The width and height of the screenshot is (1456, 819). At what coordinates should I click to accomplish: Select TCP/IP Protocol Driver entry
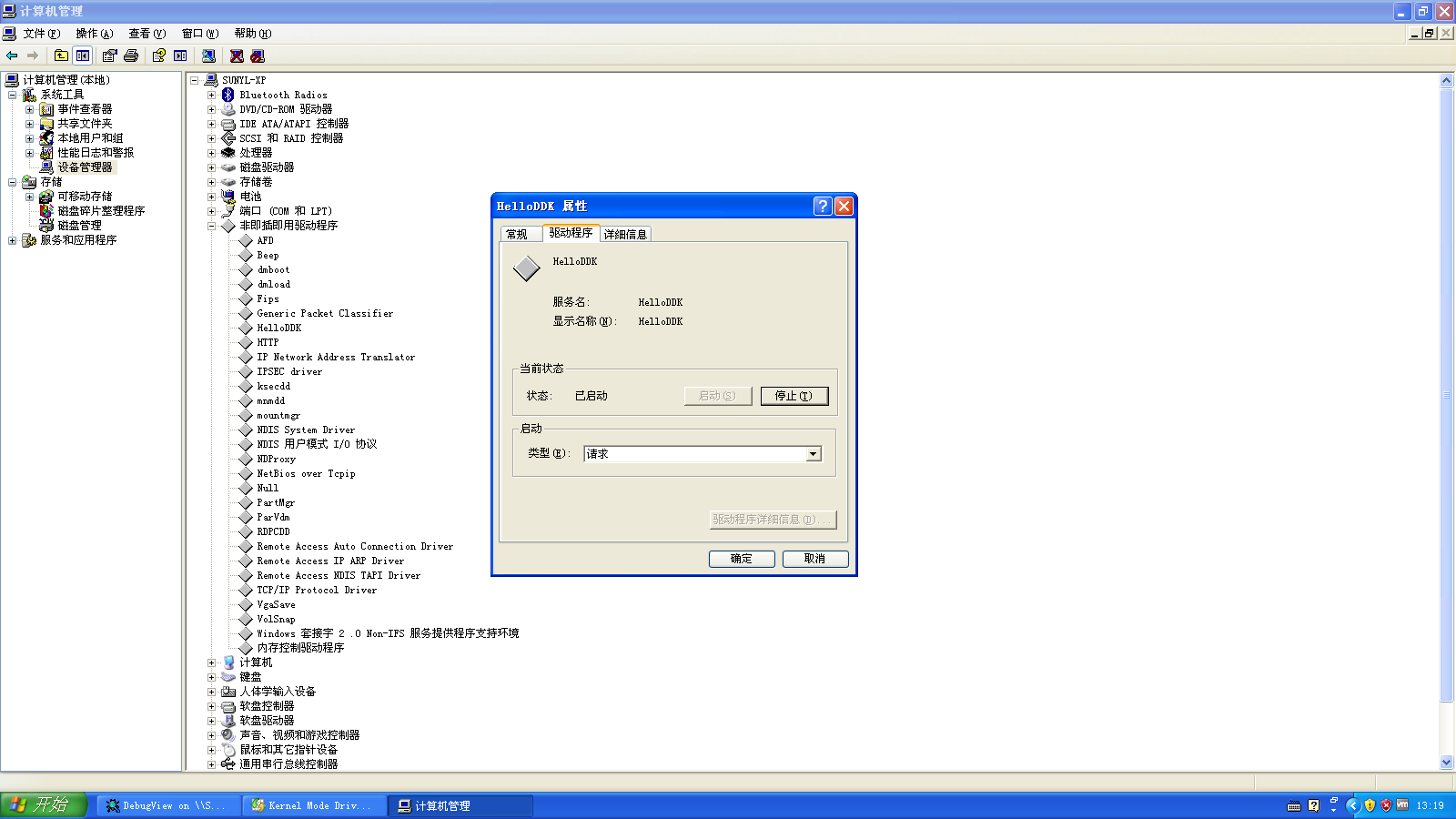coord(317,590)
